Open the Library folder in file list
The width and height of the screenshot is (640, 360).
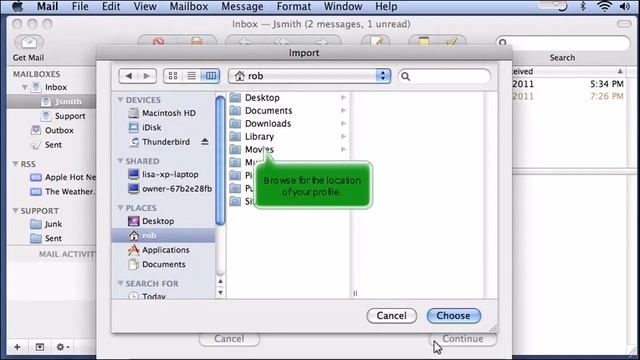pos(287,137)
